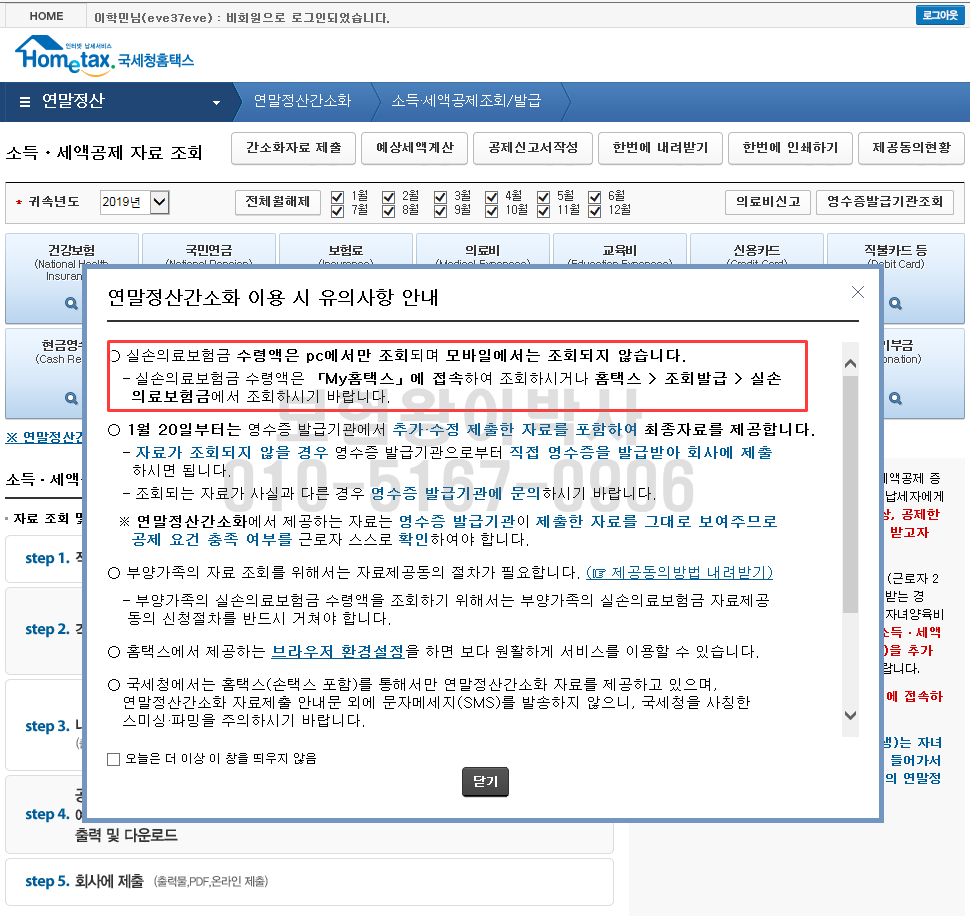The image size is (970, 919).
Task: Uncheck the 1월 month checkbox
Action: pyautogui.click(x=337, y=197)
